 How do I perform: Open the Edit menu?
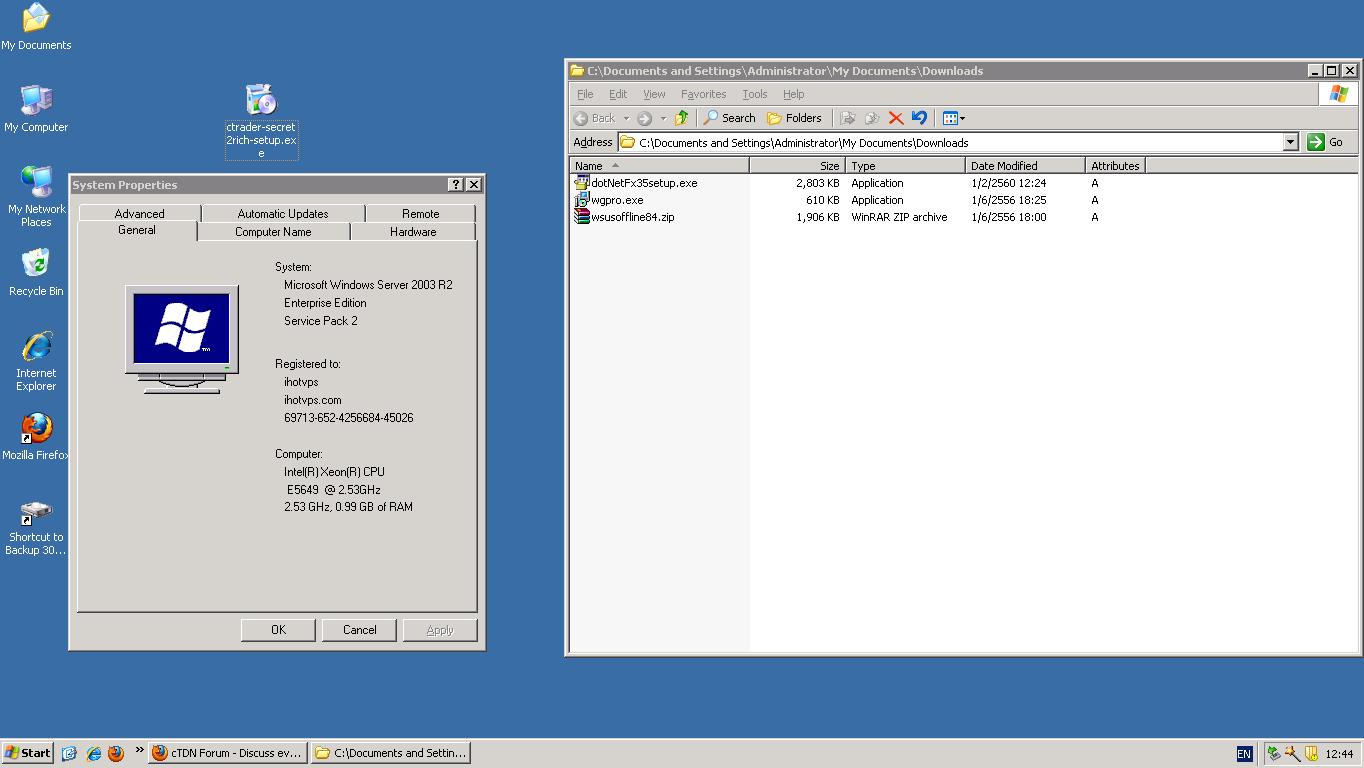pyautogui.click(x=618, y=94)
